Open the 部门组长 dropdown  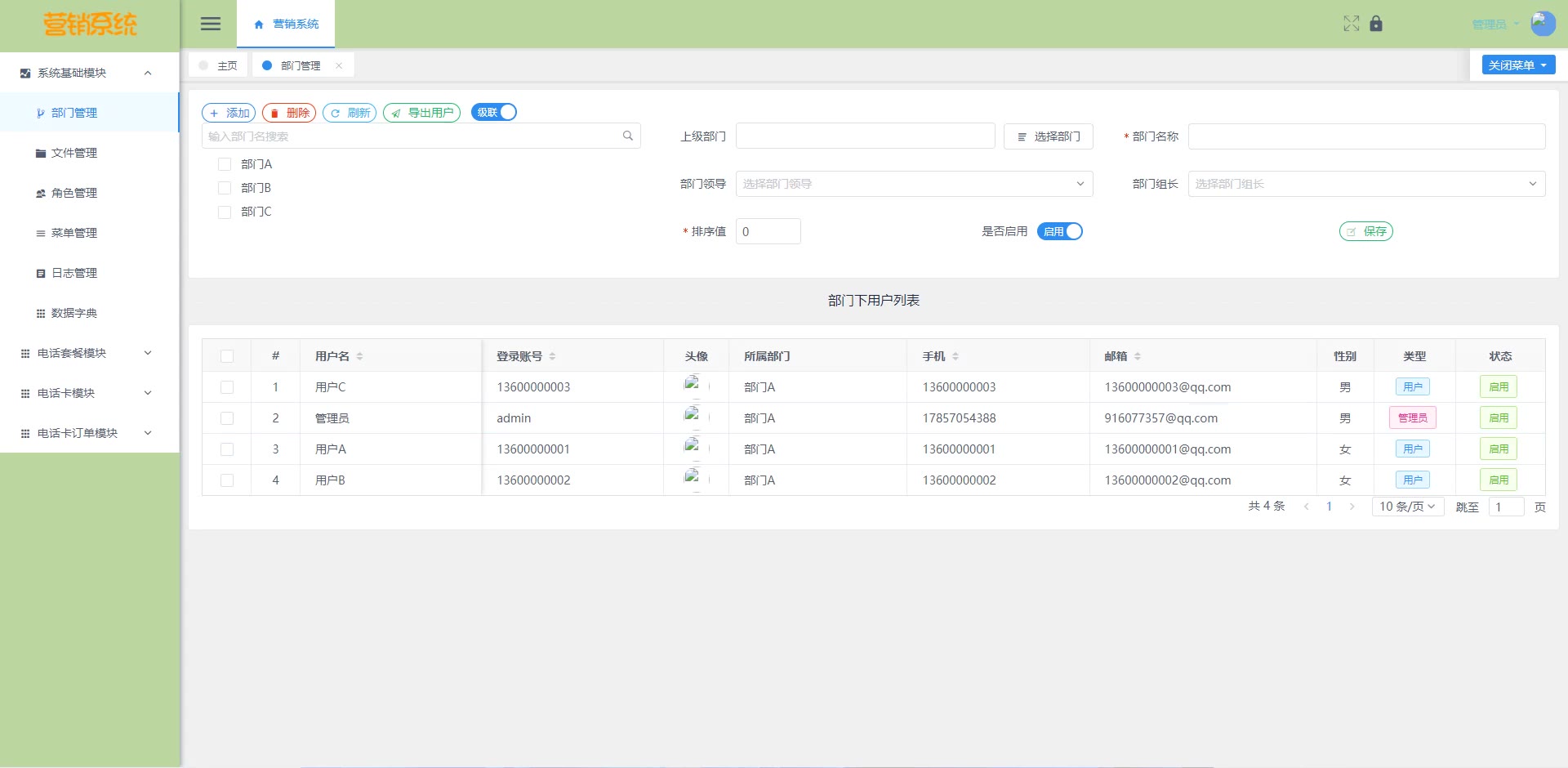coord(1365,184)
